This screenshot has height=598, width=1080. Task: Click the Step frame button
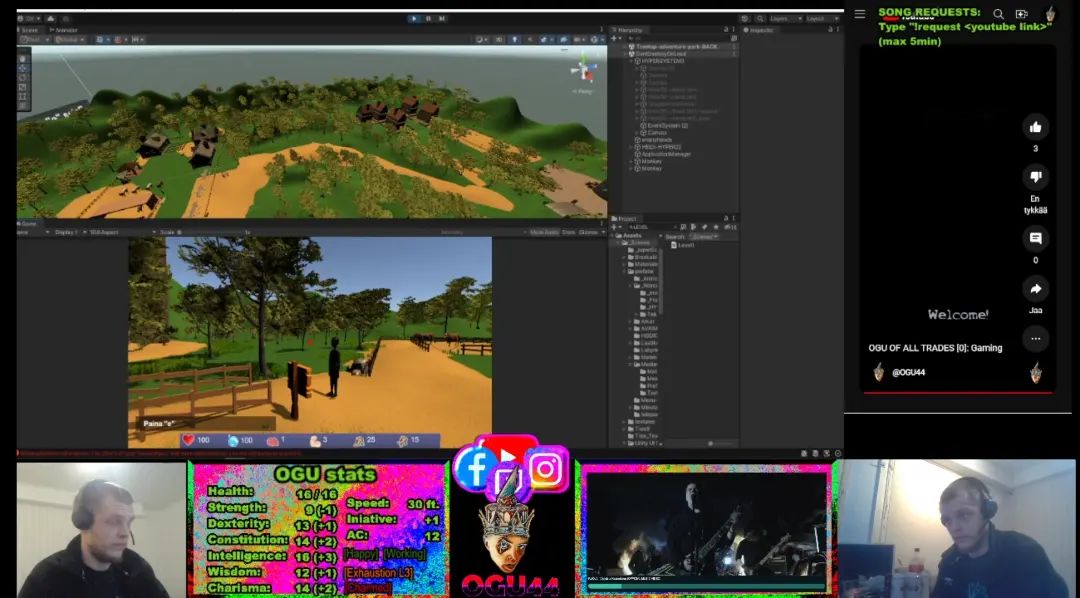coord(442,18)
